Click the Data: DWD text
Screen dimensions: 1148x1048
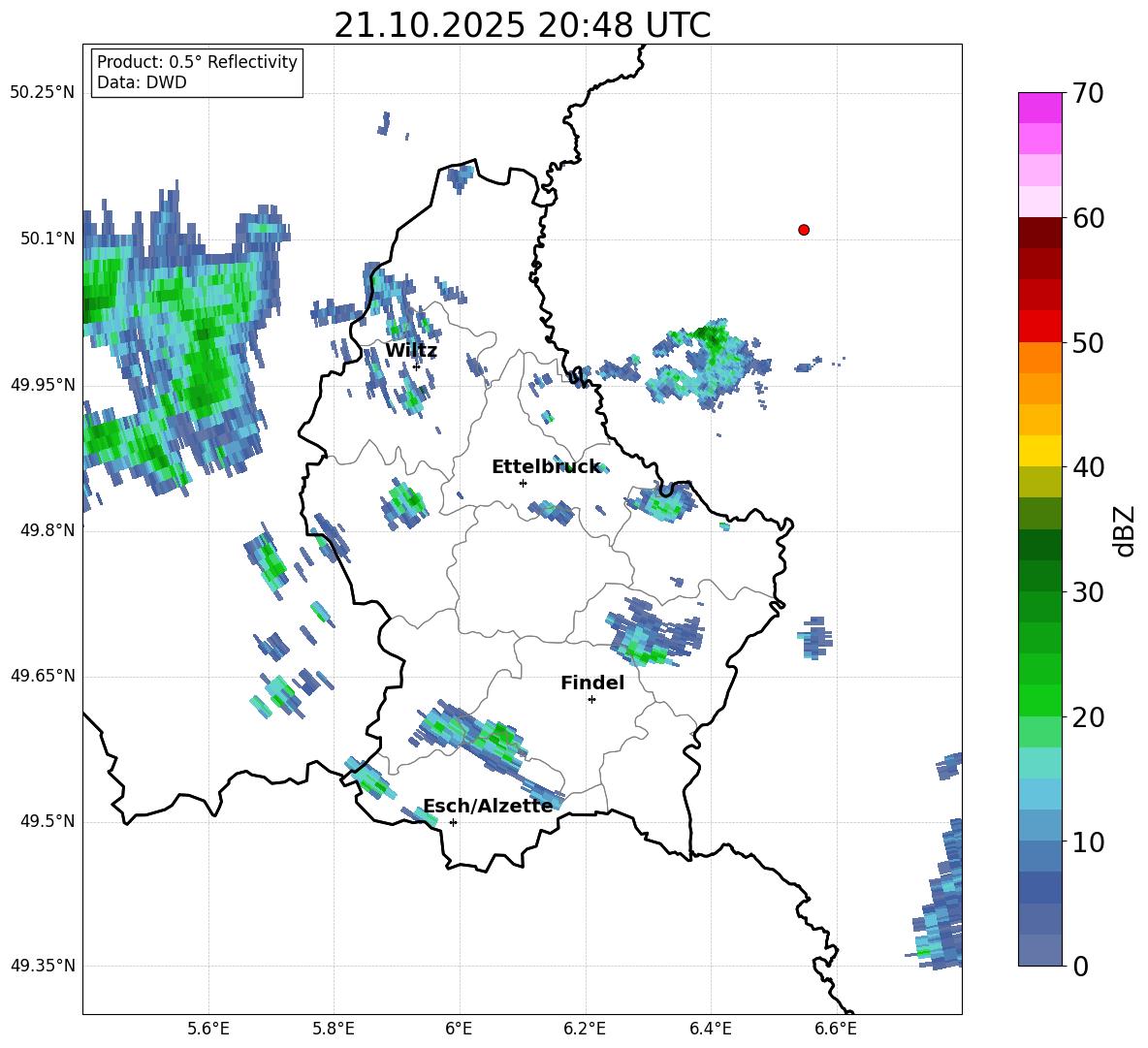point(142,82)
